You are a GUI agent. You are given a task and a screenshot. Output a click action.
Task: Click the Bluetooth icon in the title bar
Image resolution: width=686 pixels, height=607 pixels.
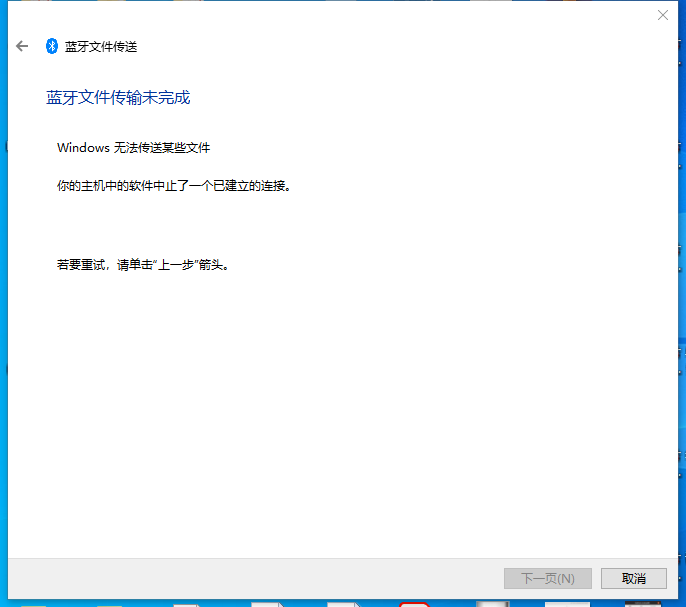pos(52,46)
